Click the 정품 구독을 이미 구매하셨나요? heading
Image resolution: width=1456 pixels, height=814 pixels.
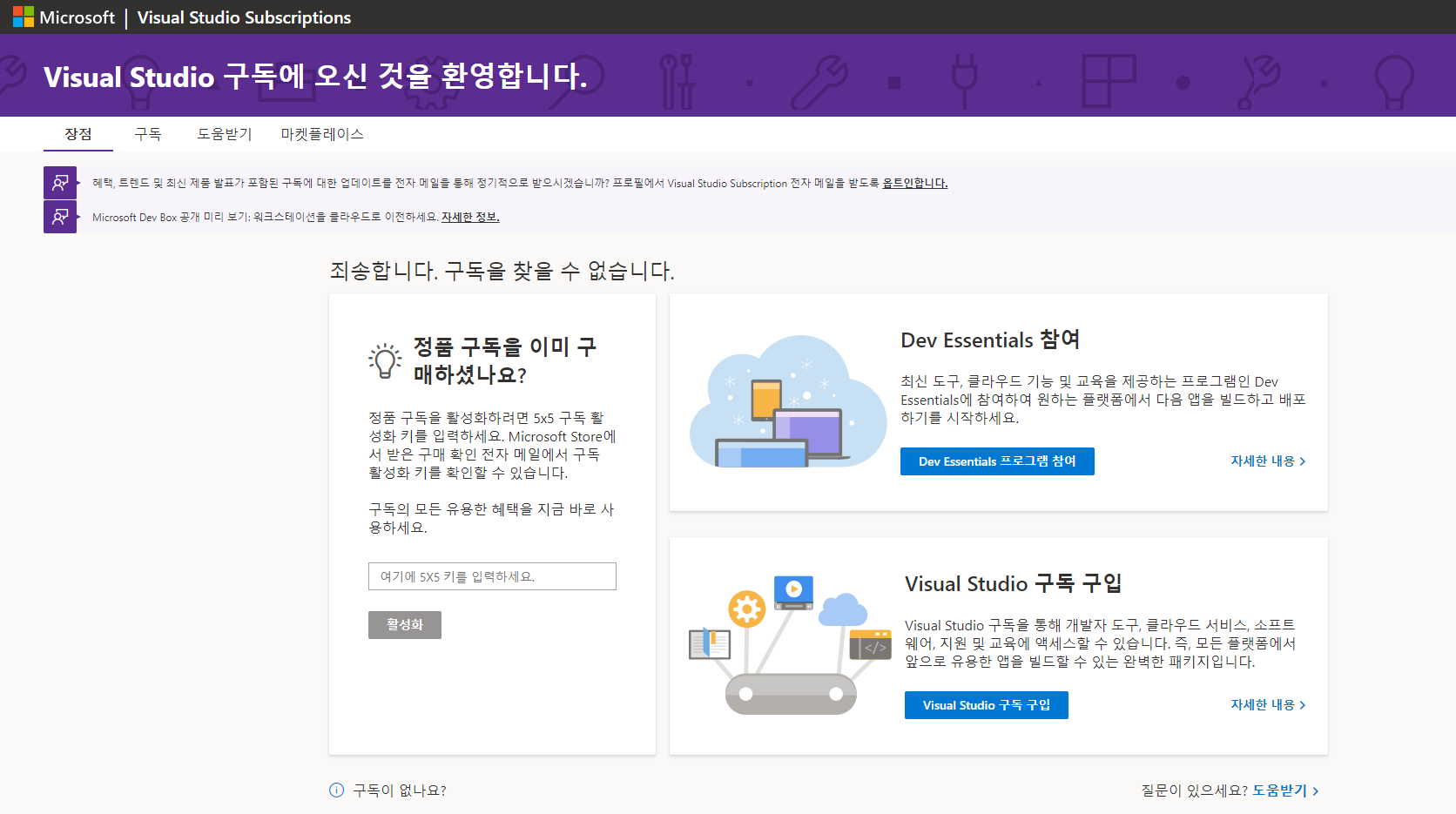pyautogui.click(x=505, y=360)
